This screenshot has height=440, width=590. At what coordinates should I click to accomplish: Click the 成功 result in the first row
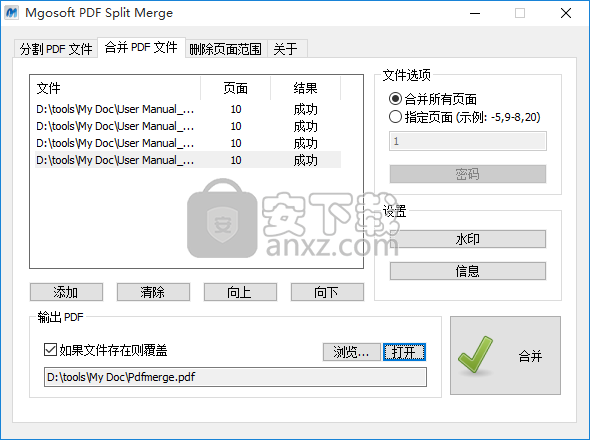click(305, 110)
